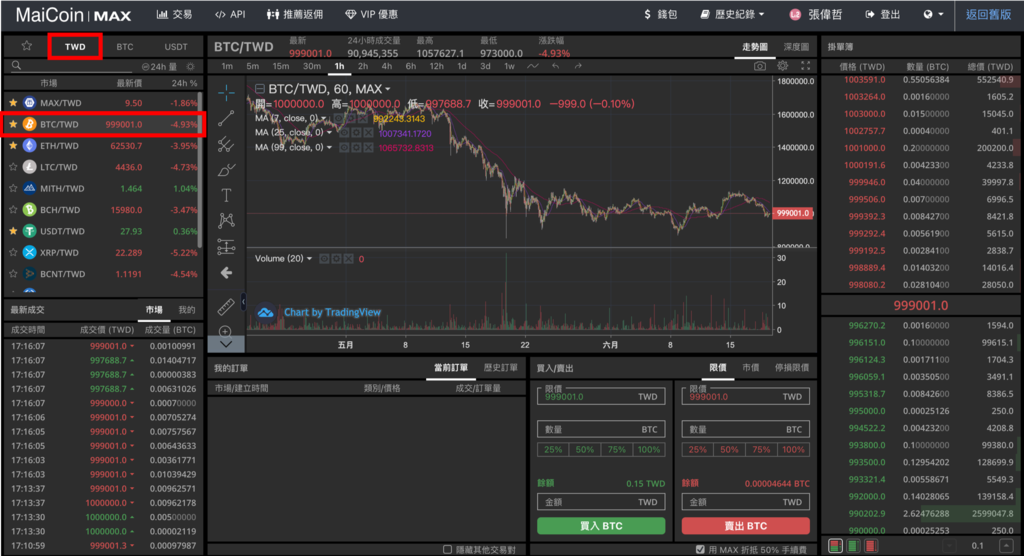The image size is (1024, 556).
Task: Uncheck the MAX 折抵 50% 手續費 checkbox
Action: [x=700, y=549]
